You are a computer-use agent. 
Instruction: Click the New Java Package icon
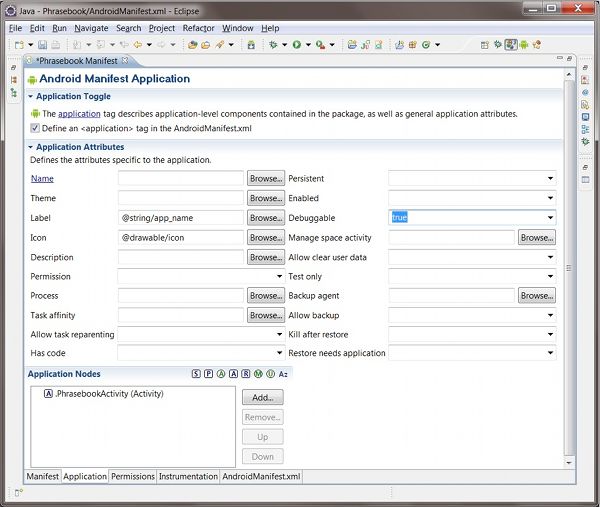[x=412, y=45]
